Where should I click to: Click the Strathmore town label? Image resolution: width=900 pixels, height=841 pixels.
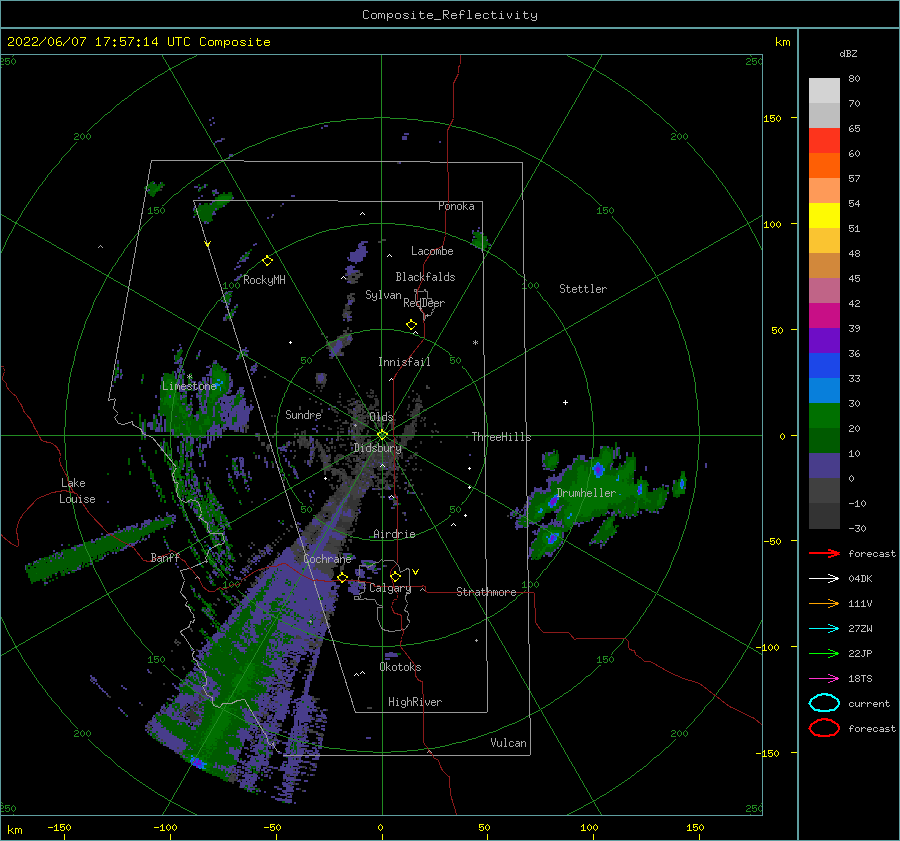pyautogui.click(x=486, y=592)
